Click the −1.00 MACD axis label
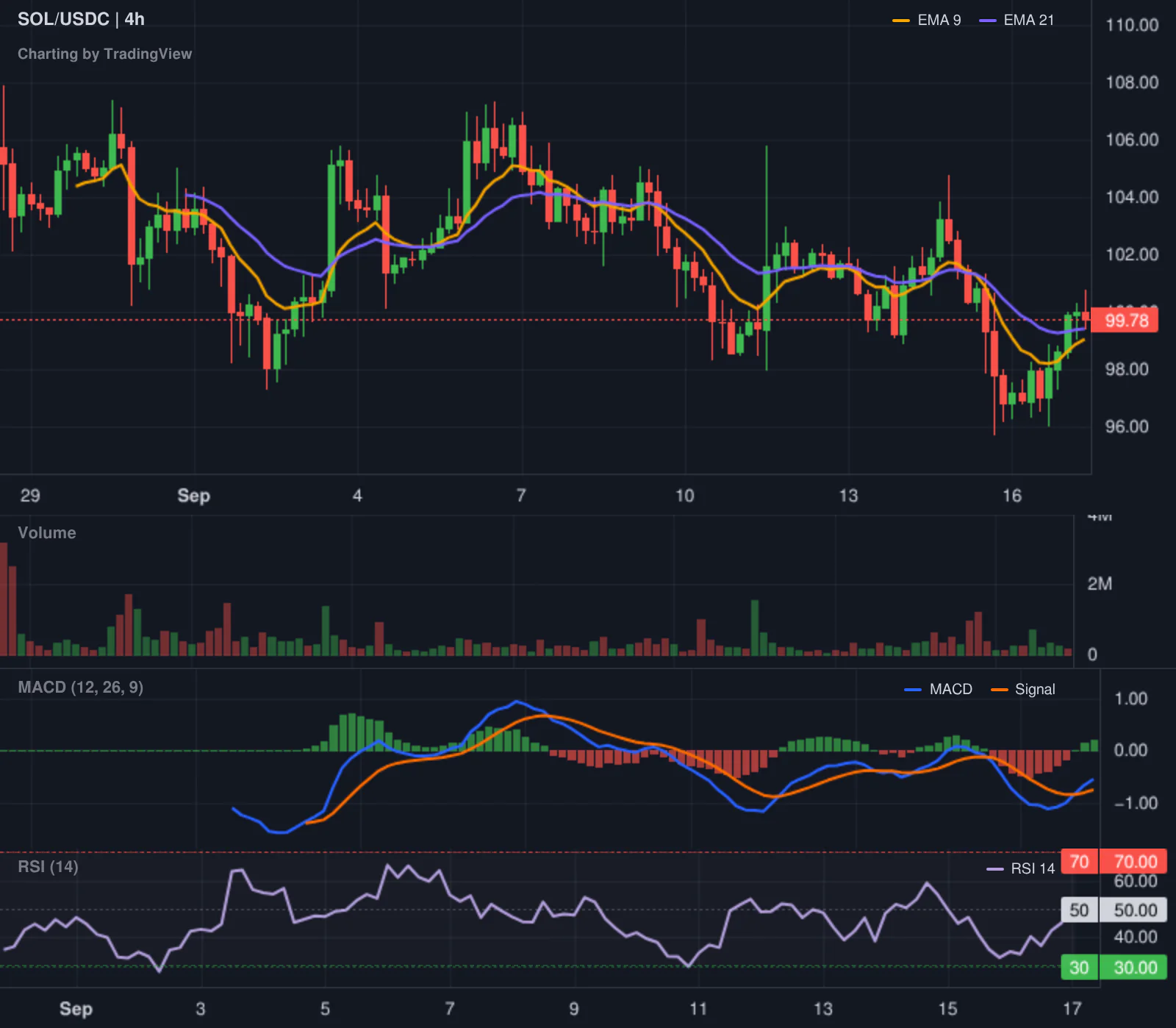The height and width of the screenshot is (1028, 1176). (1136, 803)
